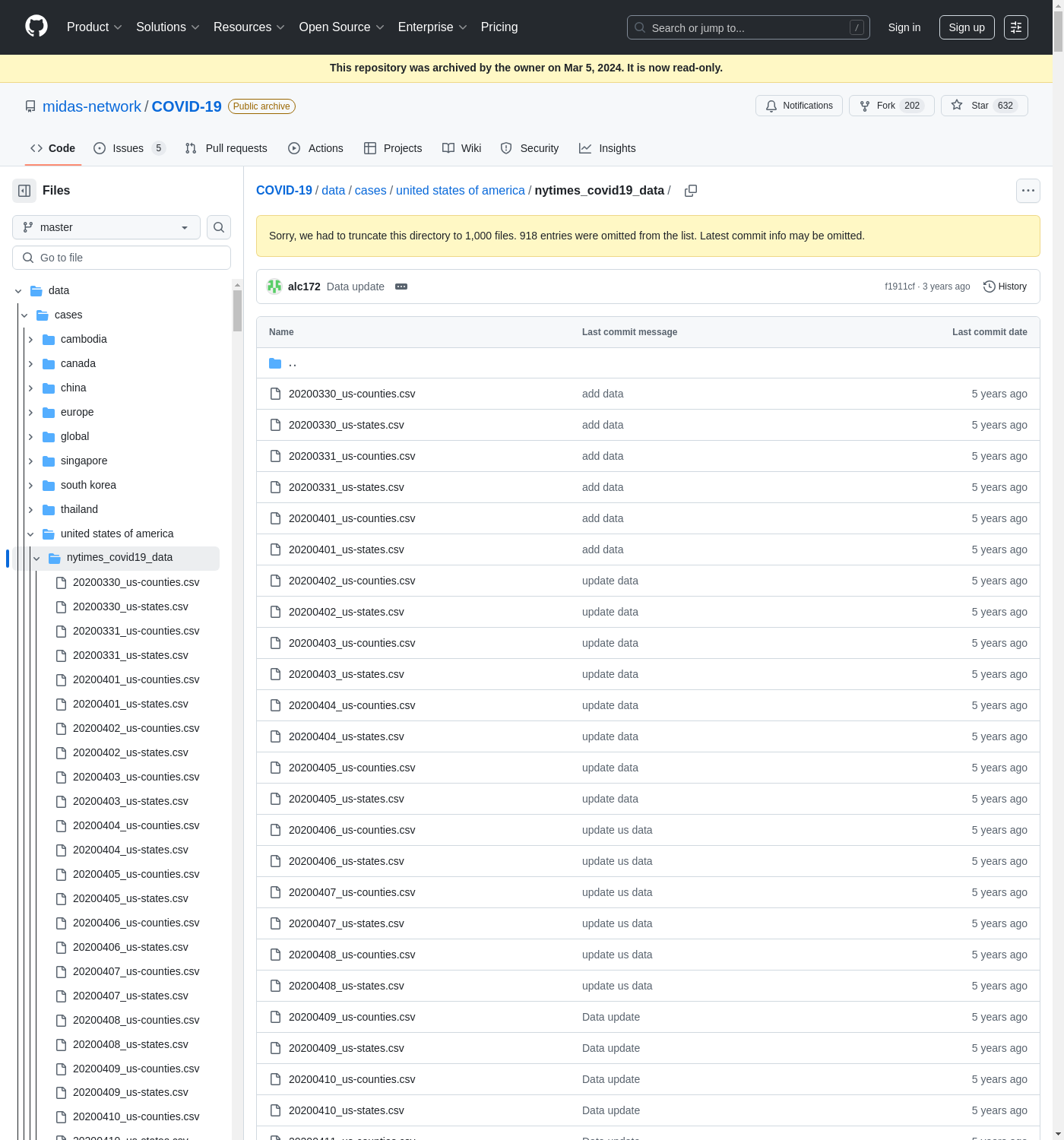This screenshot has height=1140, width=1064.
Task: Open 20200402_us-counties.csv in file list
Action: 352,581
